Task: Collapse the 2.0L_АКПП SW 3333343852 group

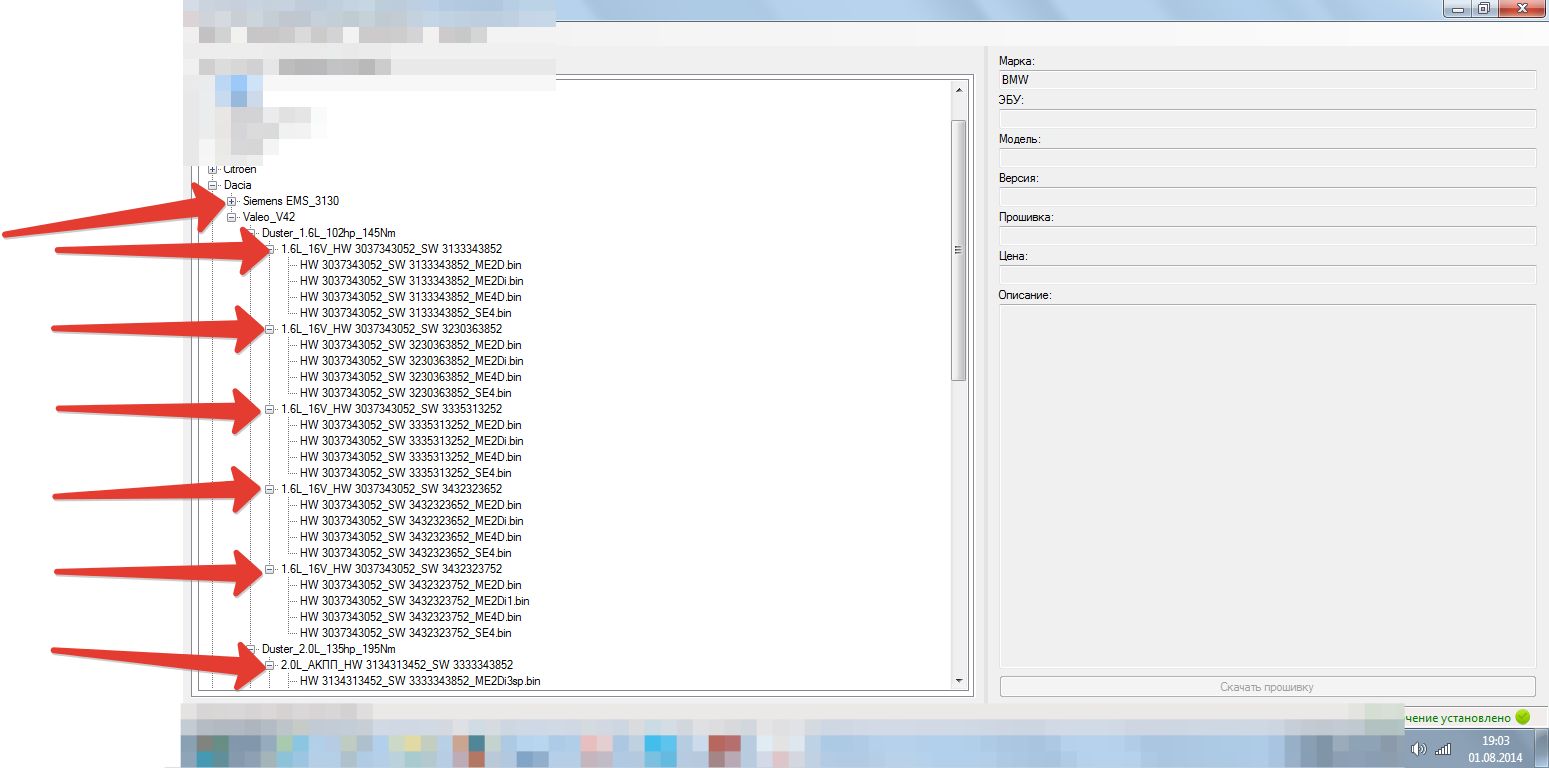Action: 270,665
